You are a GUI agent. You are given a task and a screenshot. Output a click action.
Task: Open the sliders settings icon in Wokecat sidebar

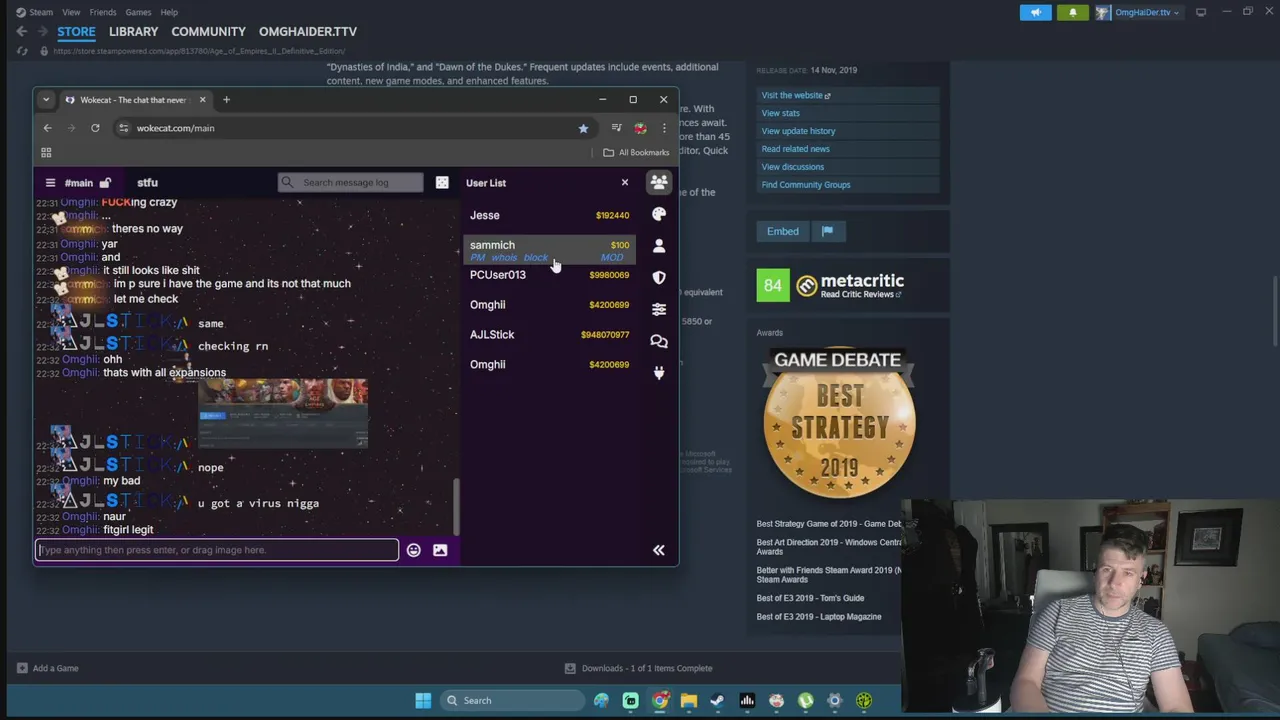(x=659, y=309)
